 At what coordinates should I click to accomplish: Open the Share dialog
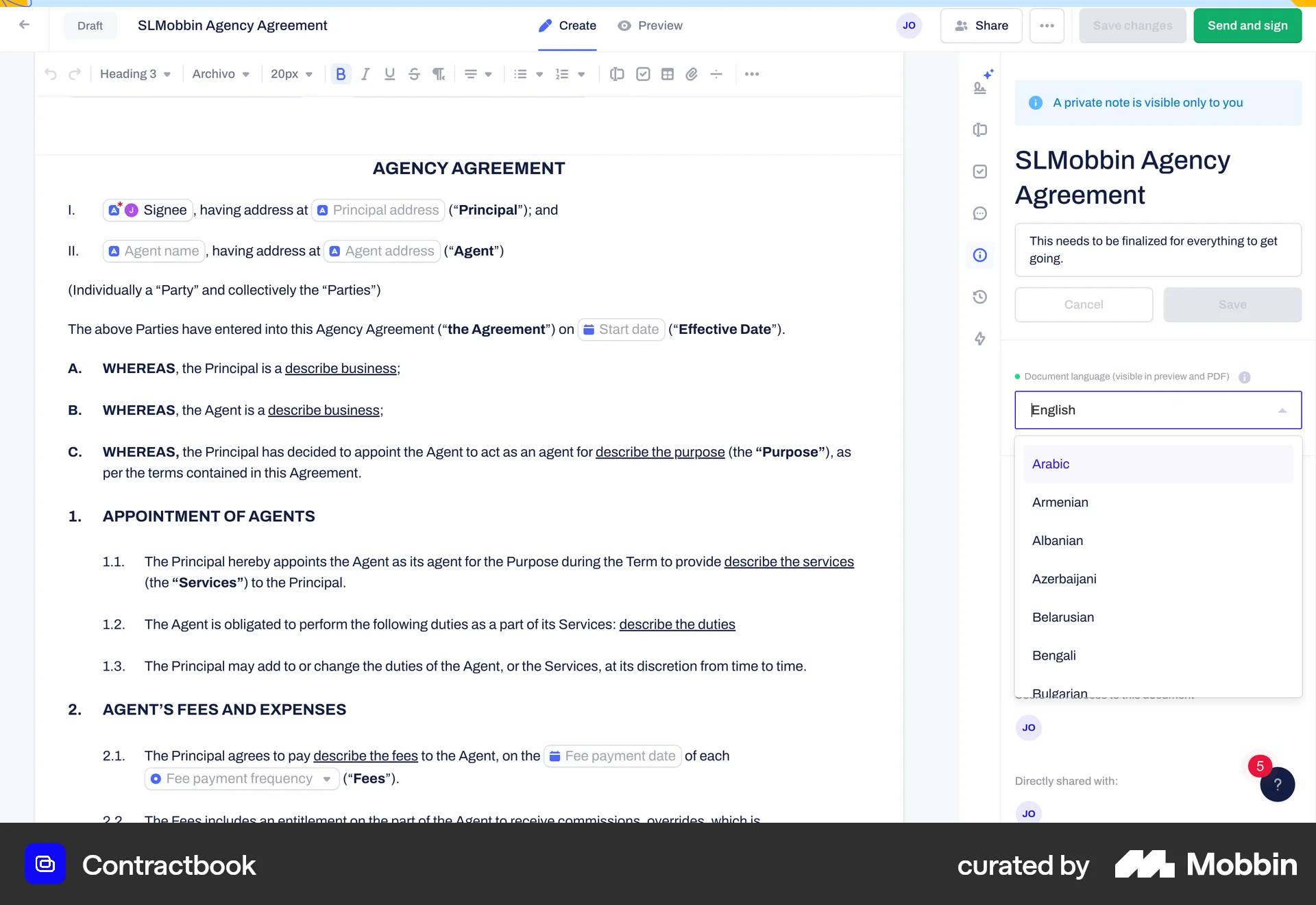(x=981, y=25)
